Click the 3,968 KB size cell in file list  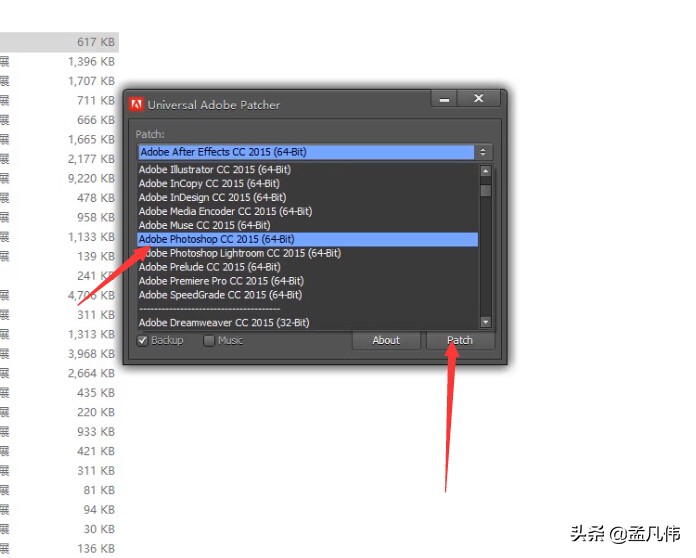(x=91, y=354)
